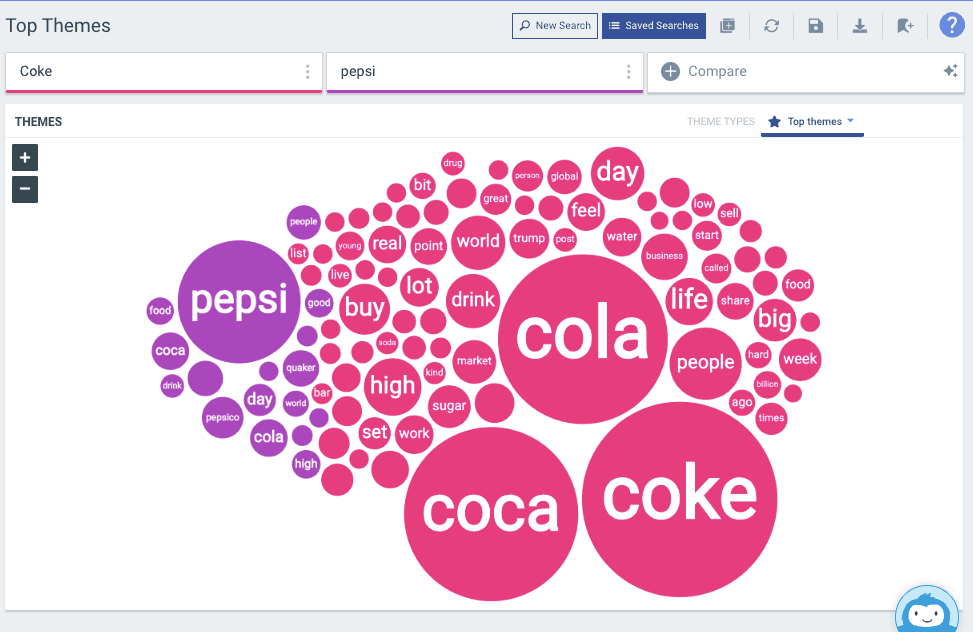
Task: Save the search with the floppy disk icon
Action: click(x=815, y=26)
